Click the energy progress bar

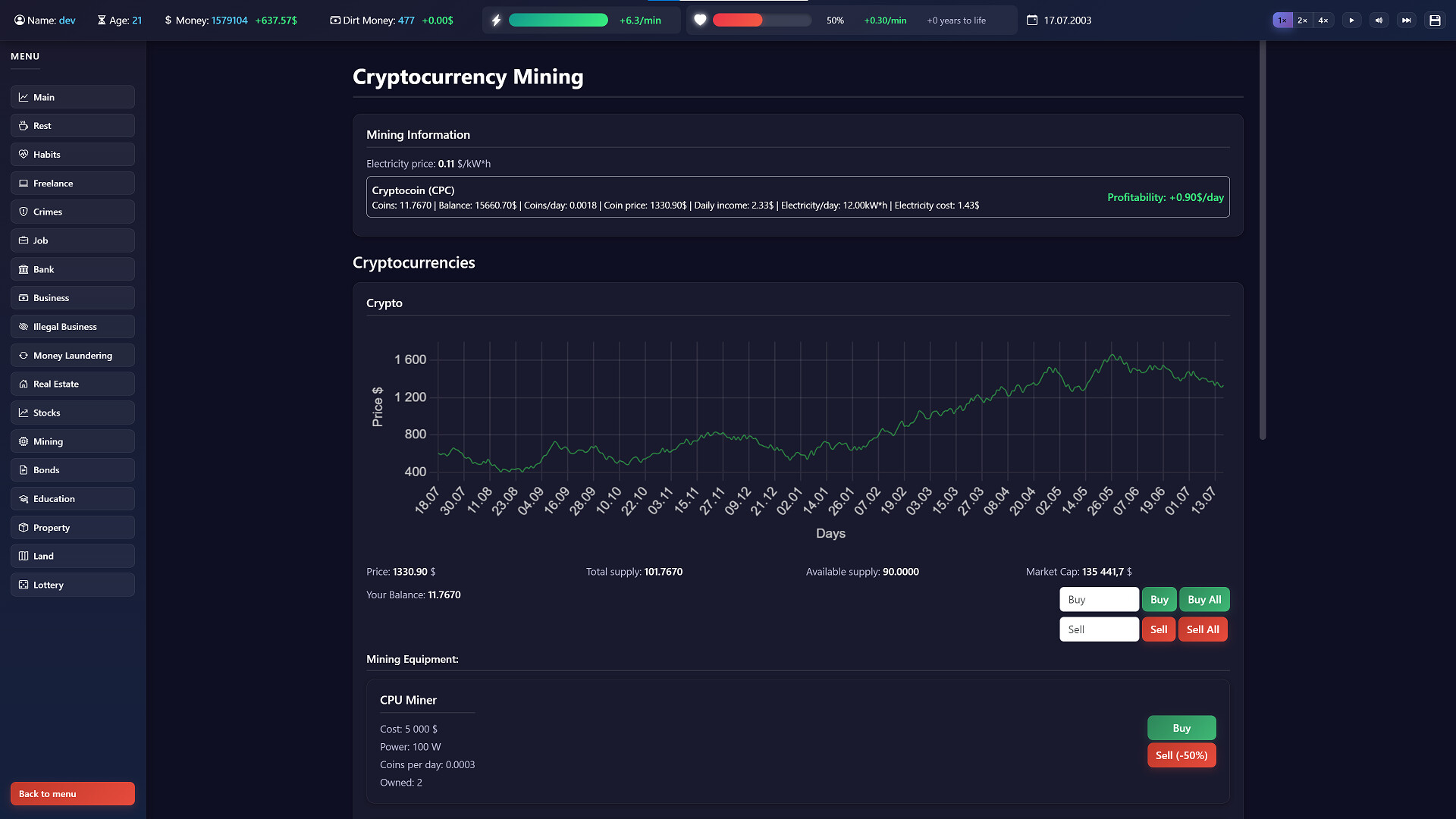click(x=558, y=20)
